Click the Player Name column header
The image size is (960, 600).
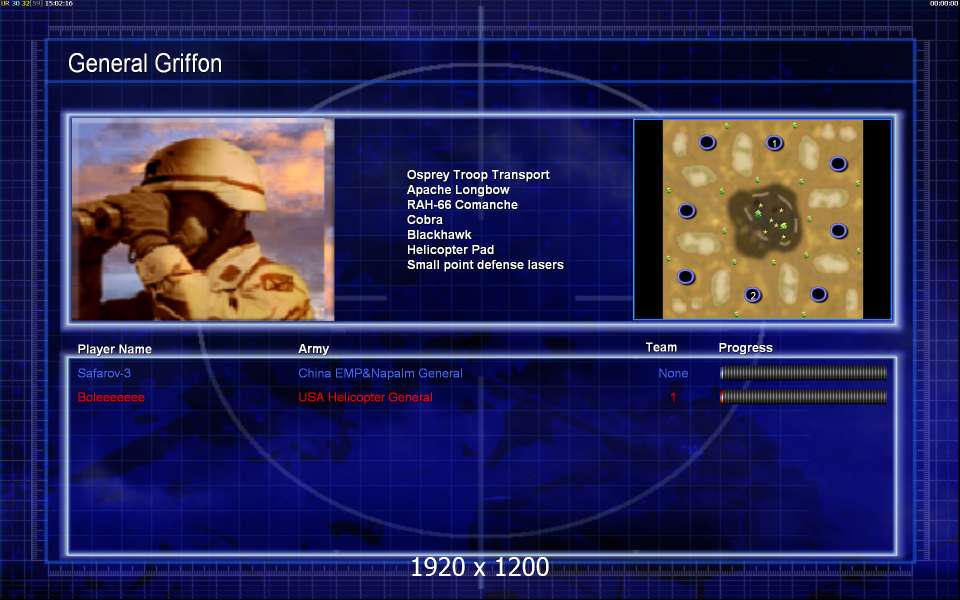(114, 349)
